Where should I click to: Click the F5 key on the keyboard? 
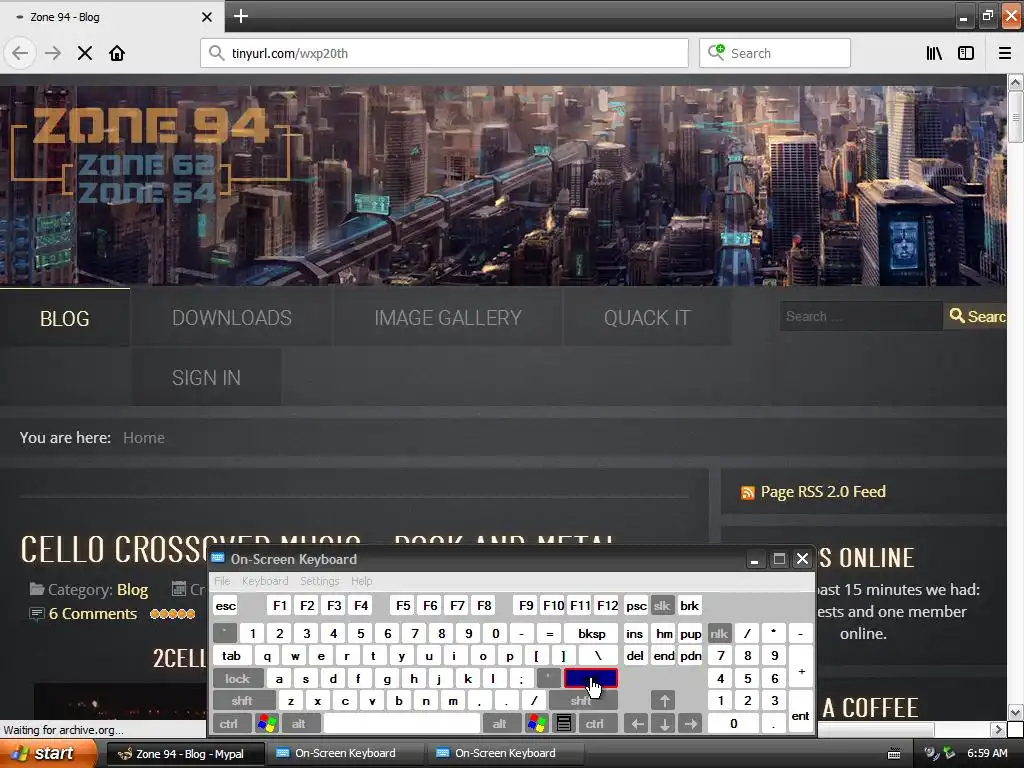tap(403, 605)
